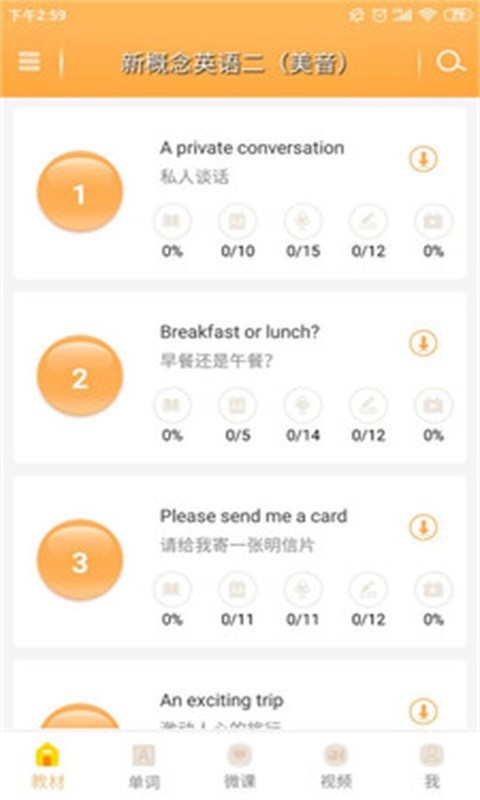Switch to the 单词 tab

coord(144,766)
